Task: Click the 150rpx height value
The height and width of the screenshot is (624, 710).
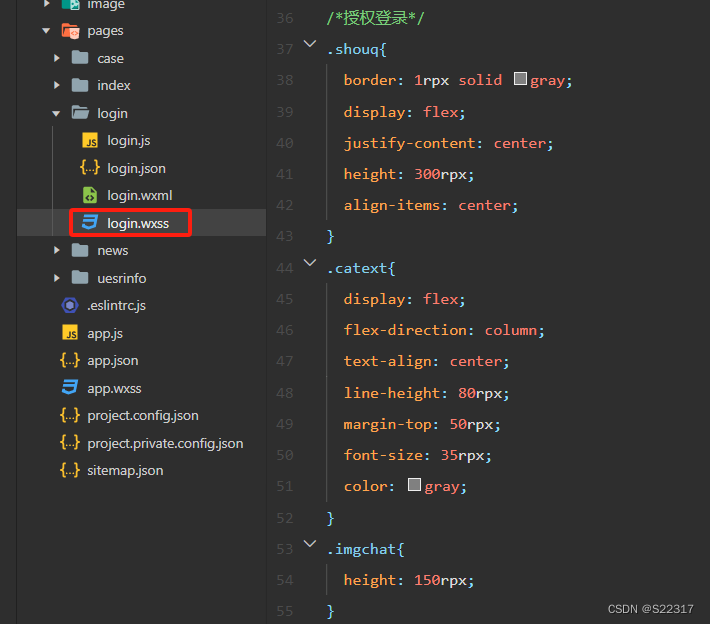Action: click(440, 580)
